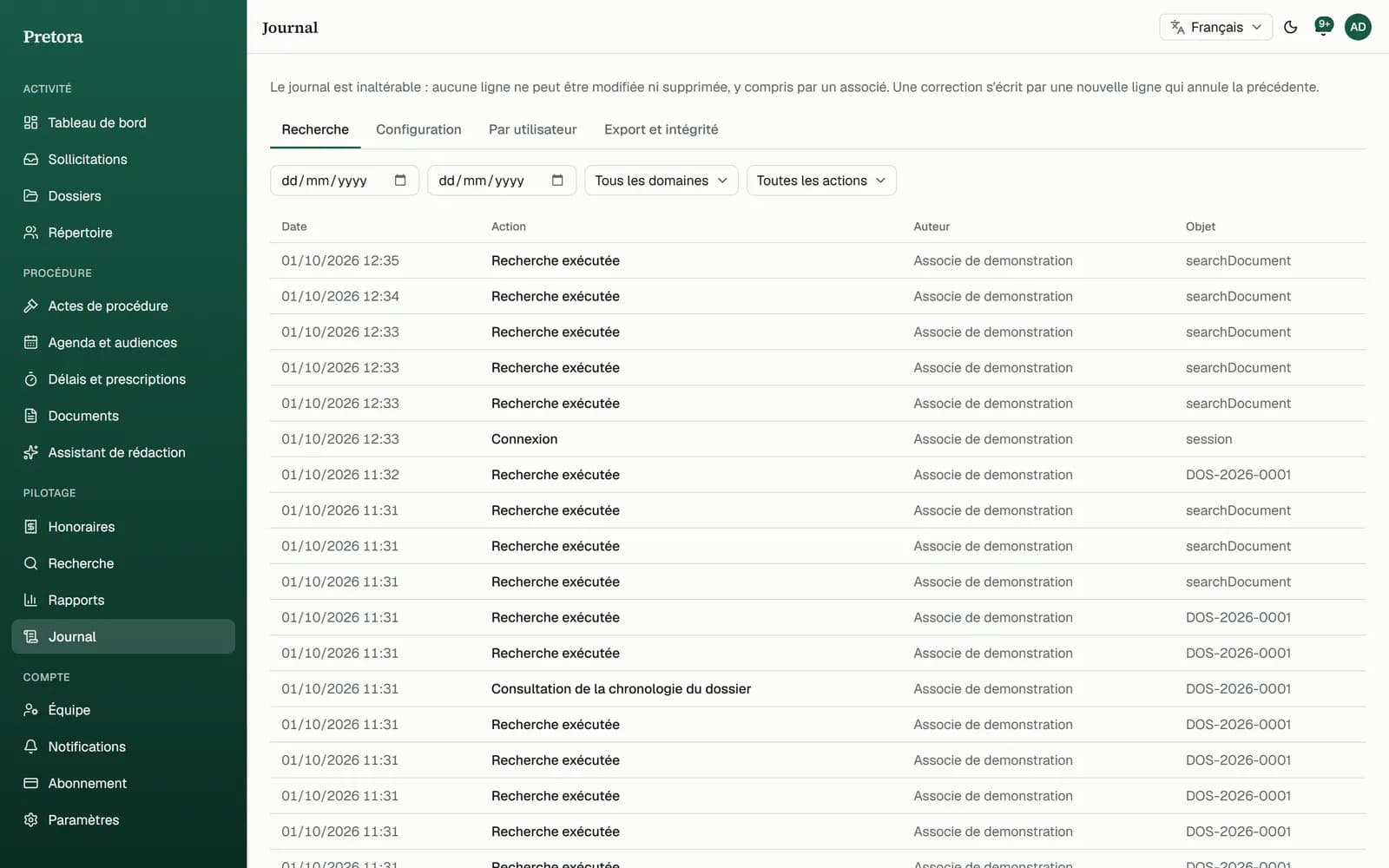Click the Actes de procédure gavel icon
This screenshot has width=1389, height=868.
31,306
